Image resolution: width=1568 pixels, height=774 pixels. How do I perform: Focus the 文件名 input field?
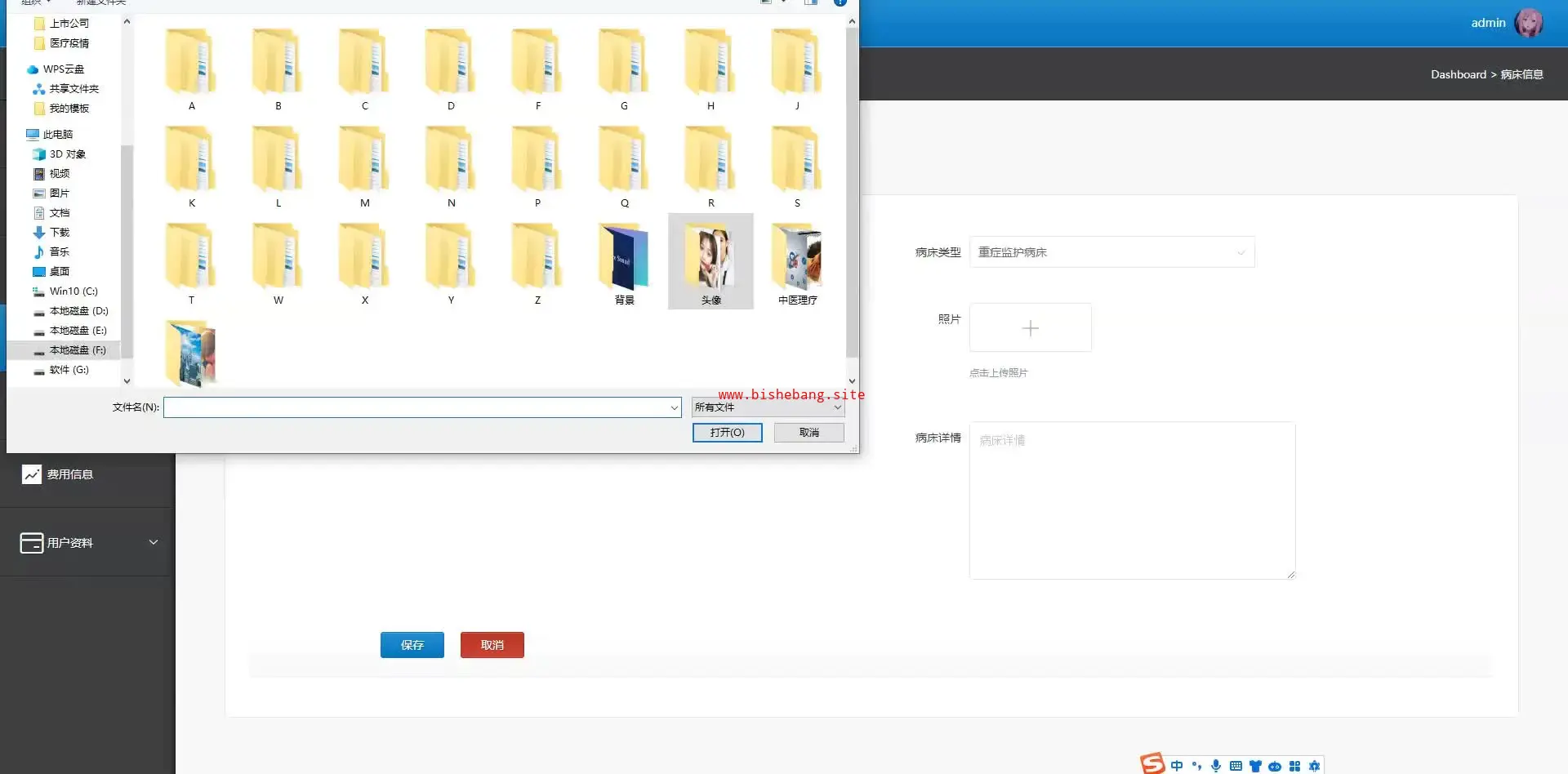point(422,407)
